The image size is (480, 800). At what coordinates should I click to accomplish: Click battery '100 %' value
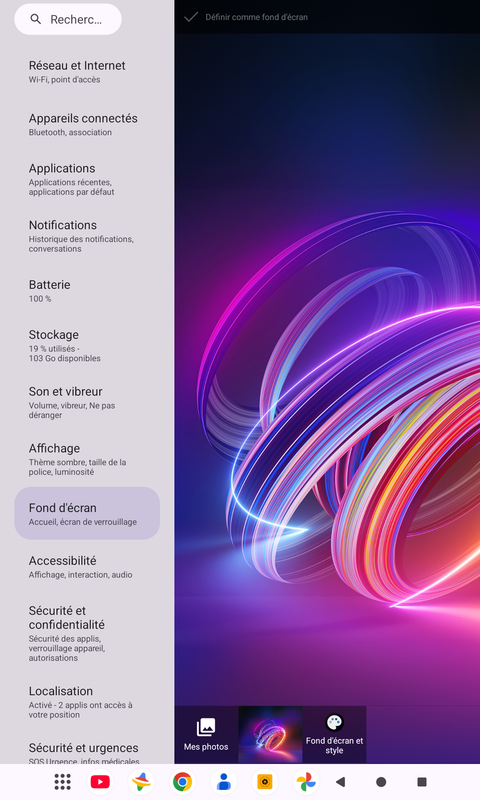pos(40,298)
